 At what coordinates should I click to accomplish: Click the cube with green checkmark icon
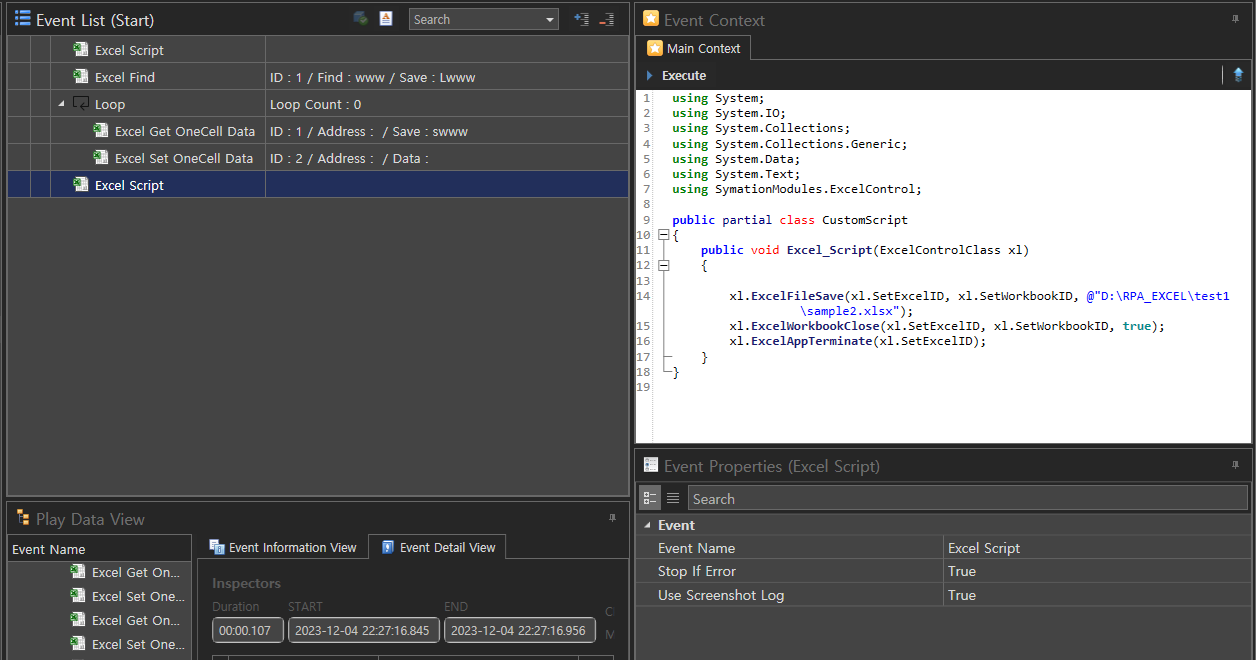[x=360, y=19]
